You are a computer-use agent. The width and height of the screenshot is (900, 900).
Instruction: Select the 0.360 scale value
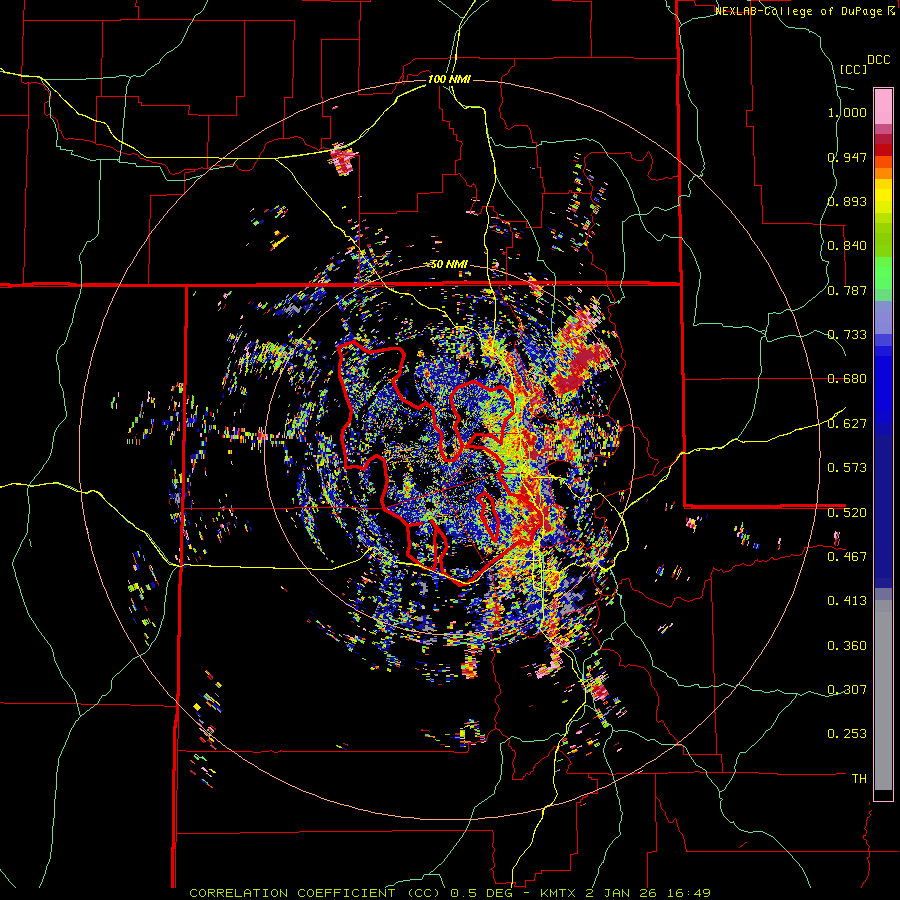(847, 645)
